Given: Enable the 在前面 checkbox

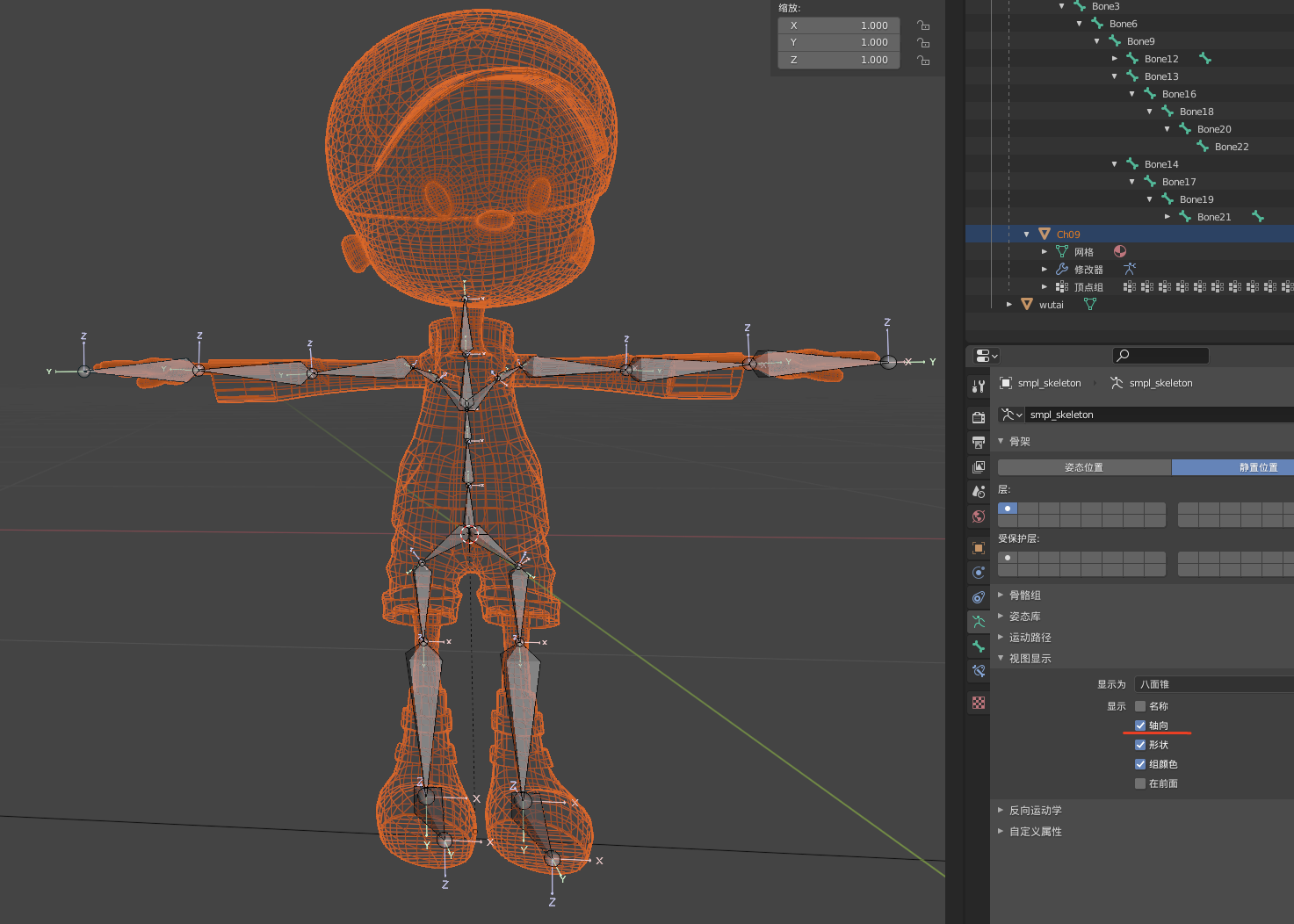Looking at the screenshot, I should (x=1139, y=783).
